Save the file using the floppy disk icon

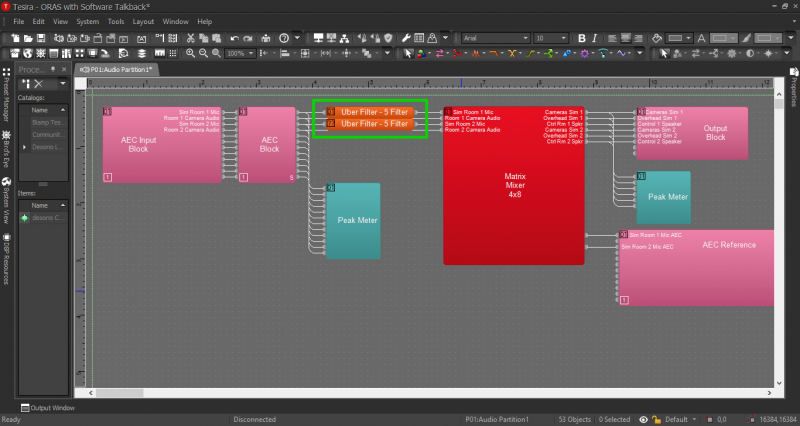[41, 38]
